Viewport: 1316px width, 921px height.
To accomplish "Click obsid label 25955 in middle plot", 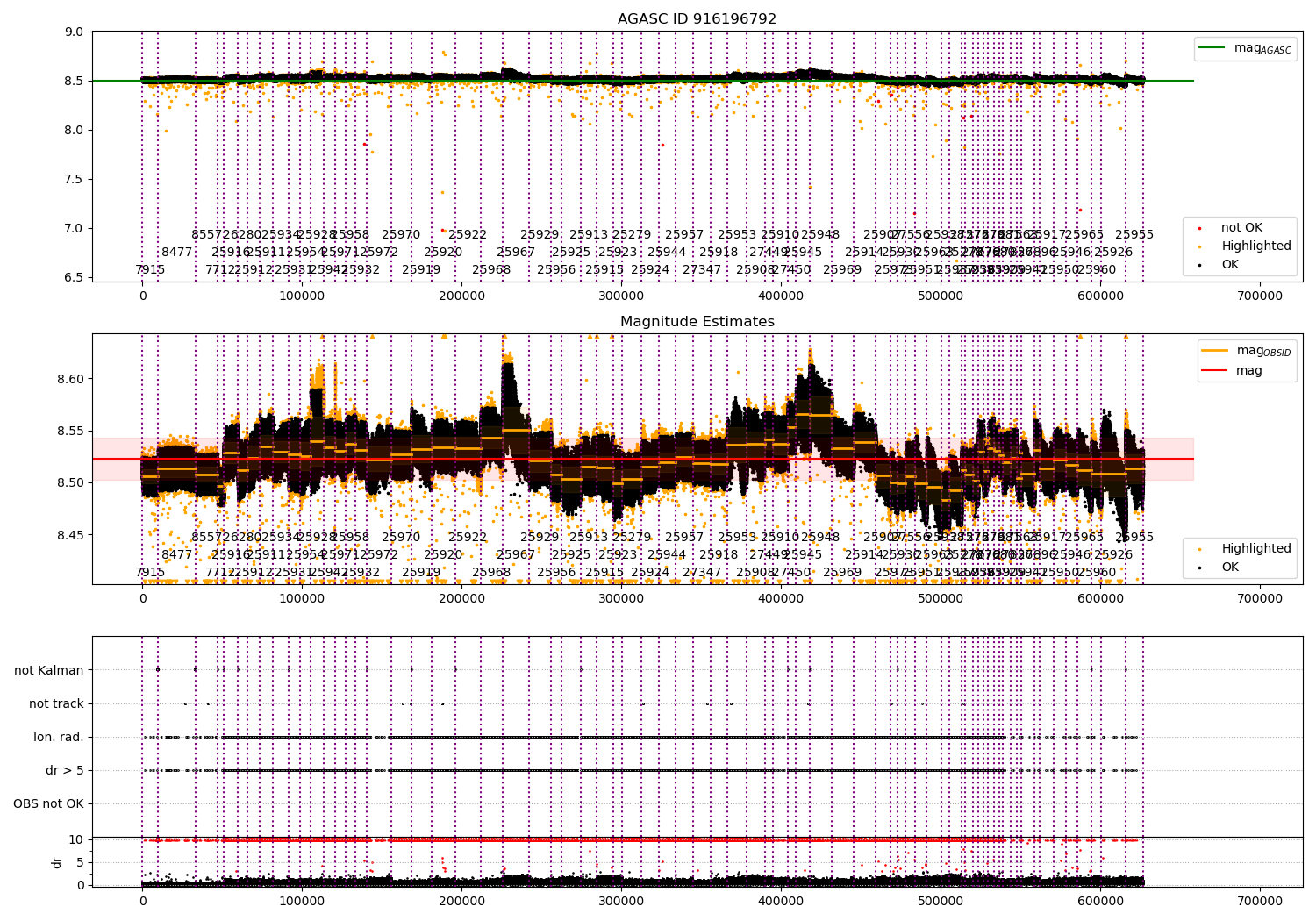I will coord(1134,538).
